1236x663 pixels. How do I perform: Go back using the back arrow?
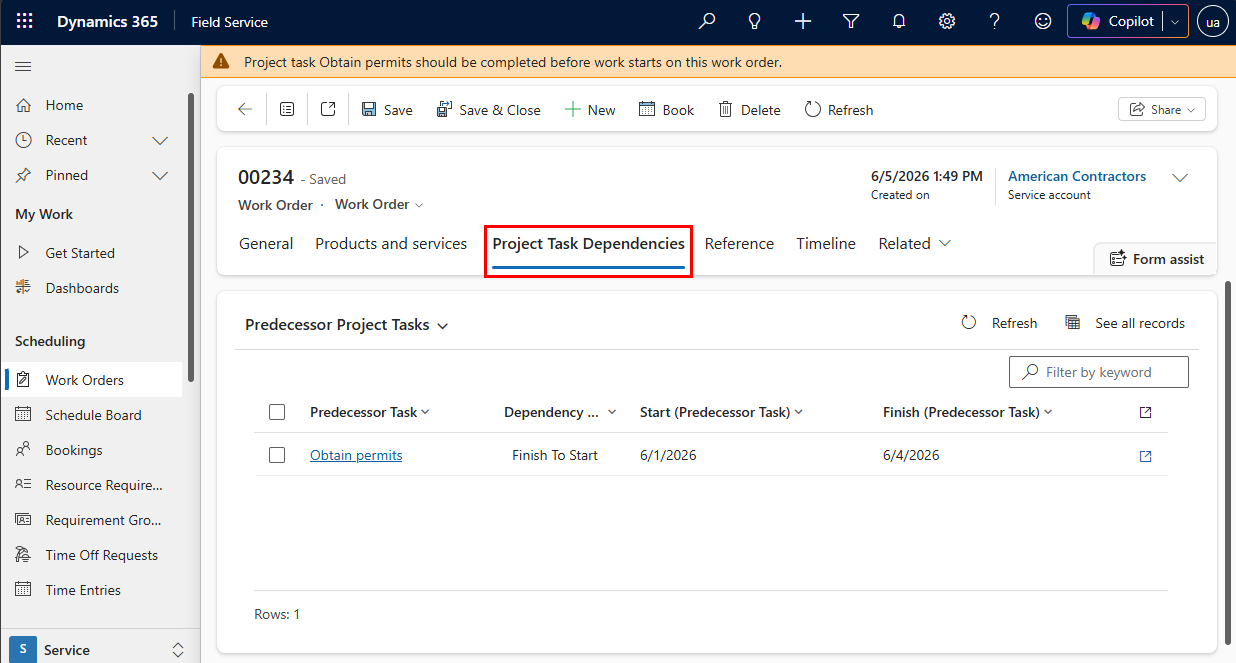[245, 110]
